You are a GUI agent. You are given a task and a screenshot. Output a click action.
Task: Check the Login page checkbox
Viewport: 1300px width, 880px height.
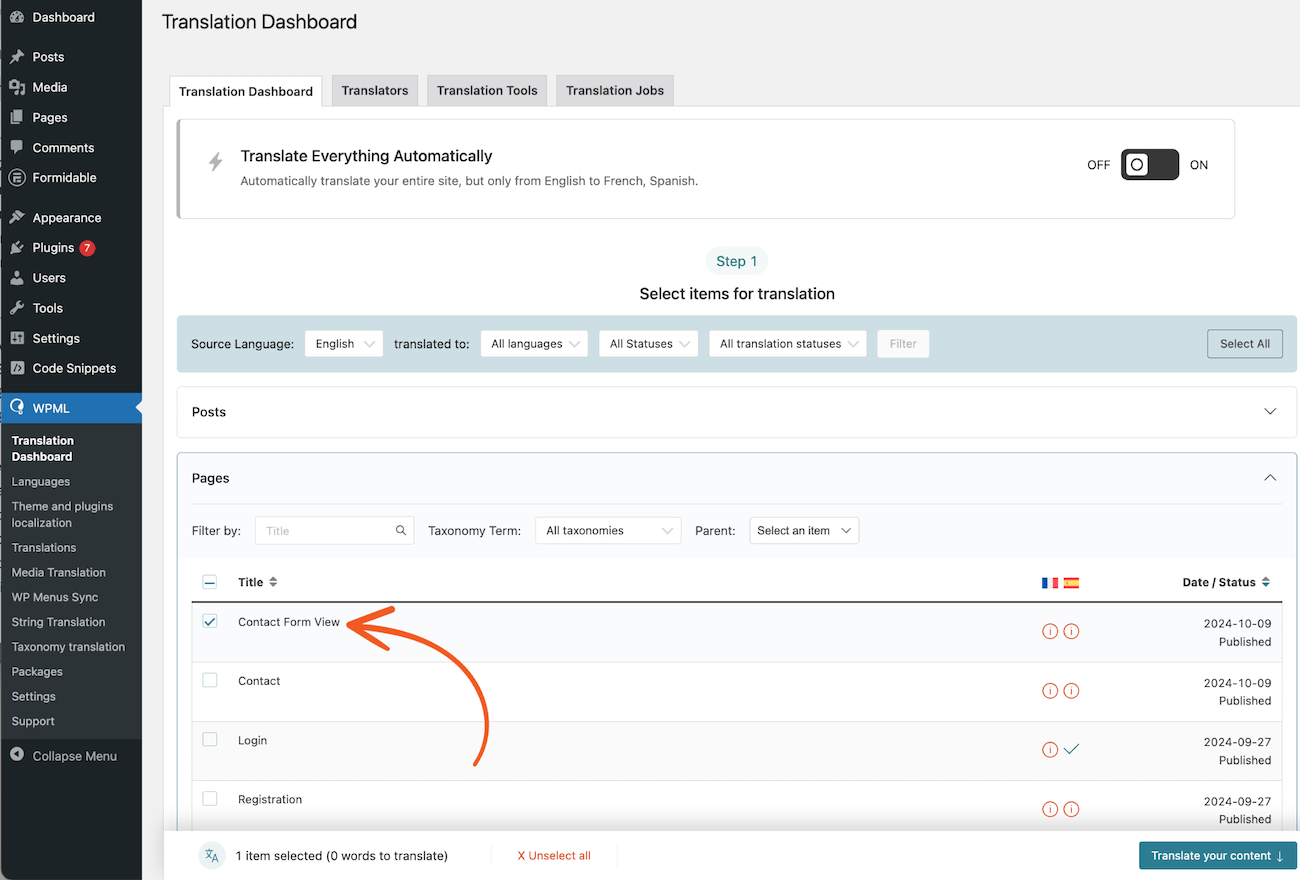point(210,740)
